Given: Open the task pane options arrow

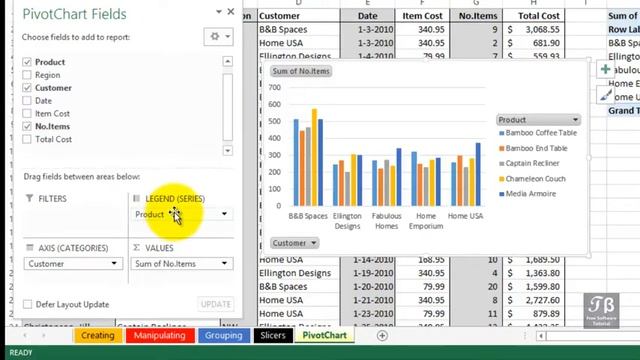Looking at the screenshot, I should 219,12.
